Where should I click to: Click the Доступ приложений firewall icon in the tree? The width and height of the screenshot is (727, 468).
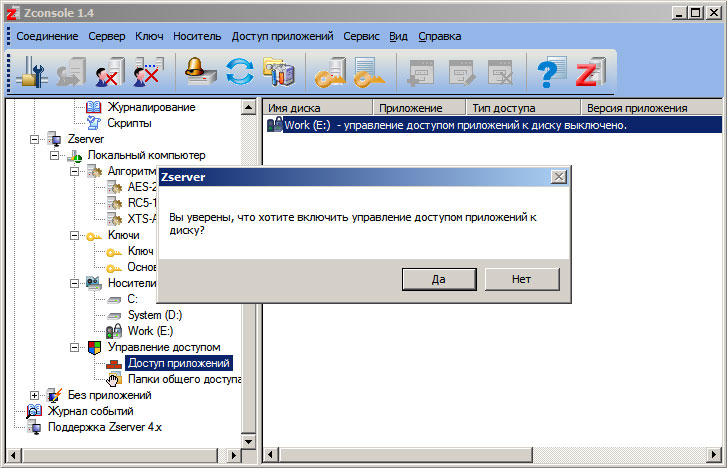click(x=114, y=363)
